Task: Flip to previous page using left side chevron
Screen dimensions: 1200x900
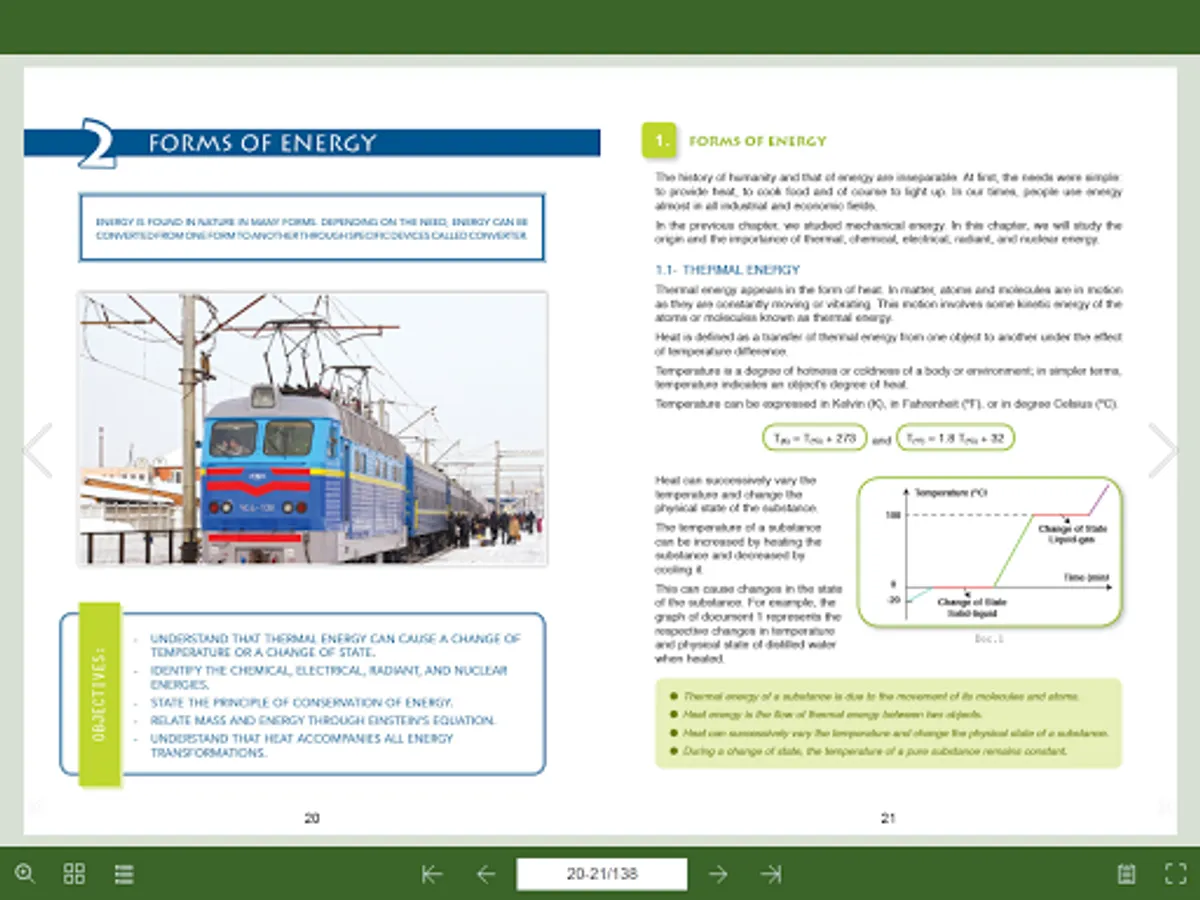Action: pos(37,450)
